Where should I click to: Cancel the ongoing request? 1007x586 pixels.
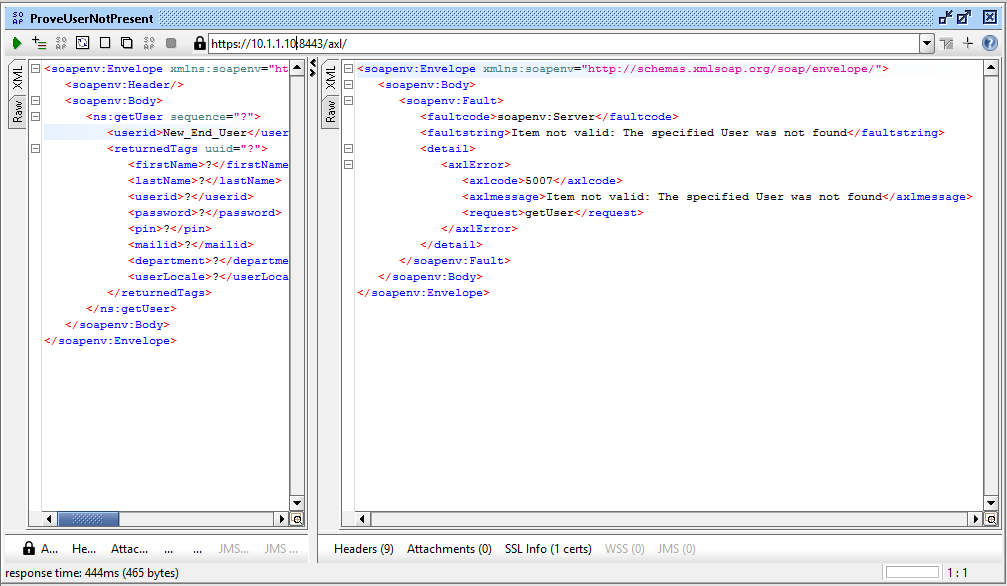point(172,43)
